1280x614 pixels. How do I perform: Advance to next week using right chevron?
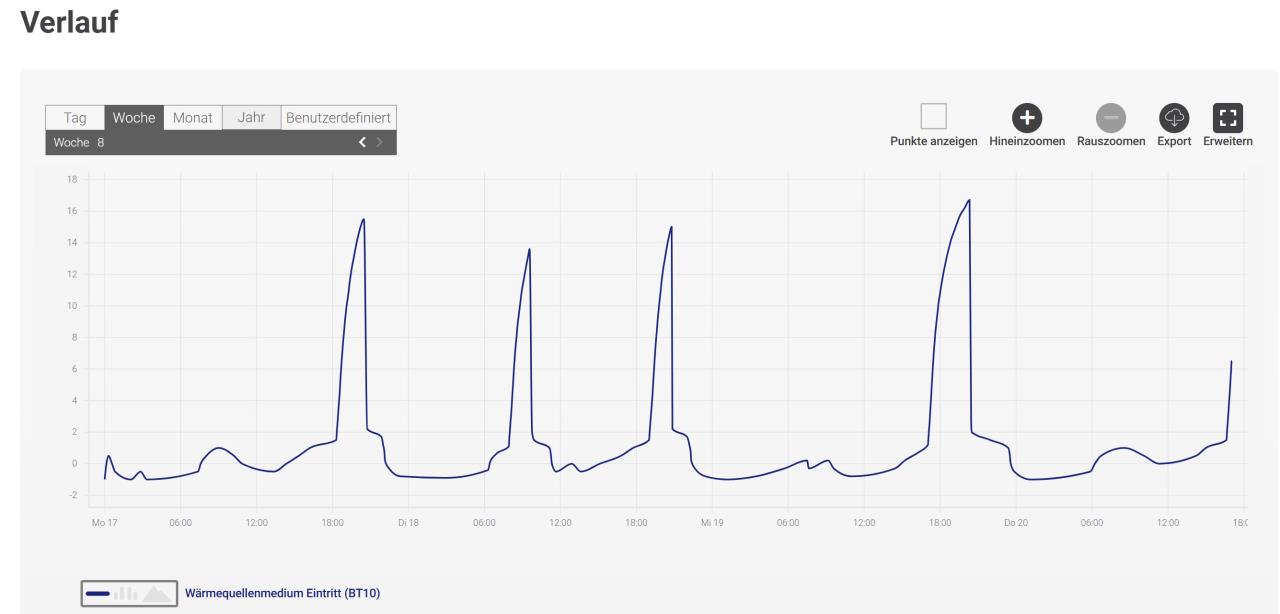tap(379, 143)
